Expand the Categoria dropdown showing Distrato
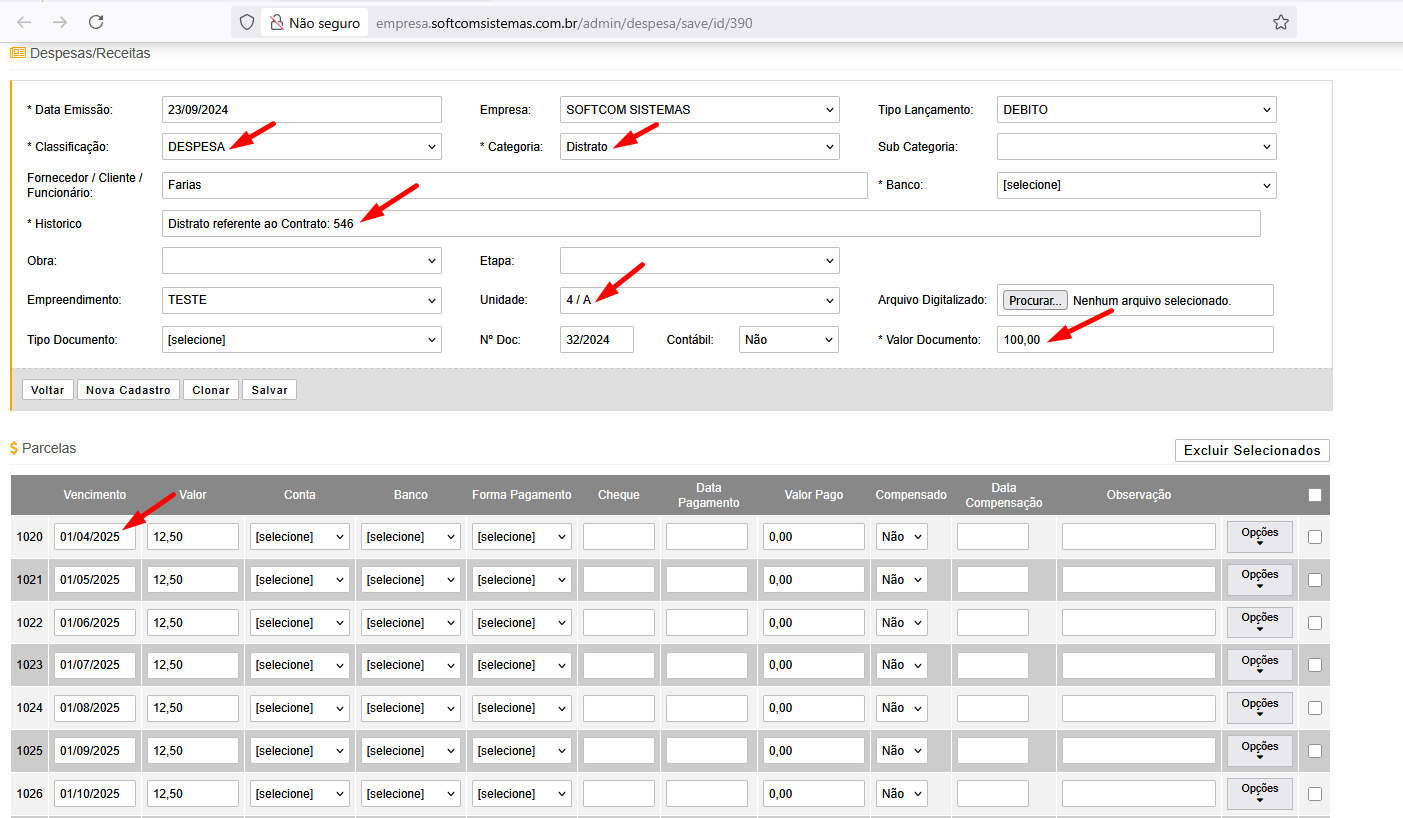The image size is (1403, 818). click(699, 147)
